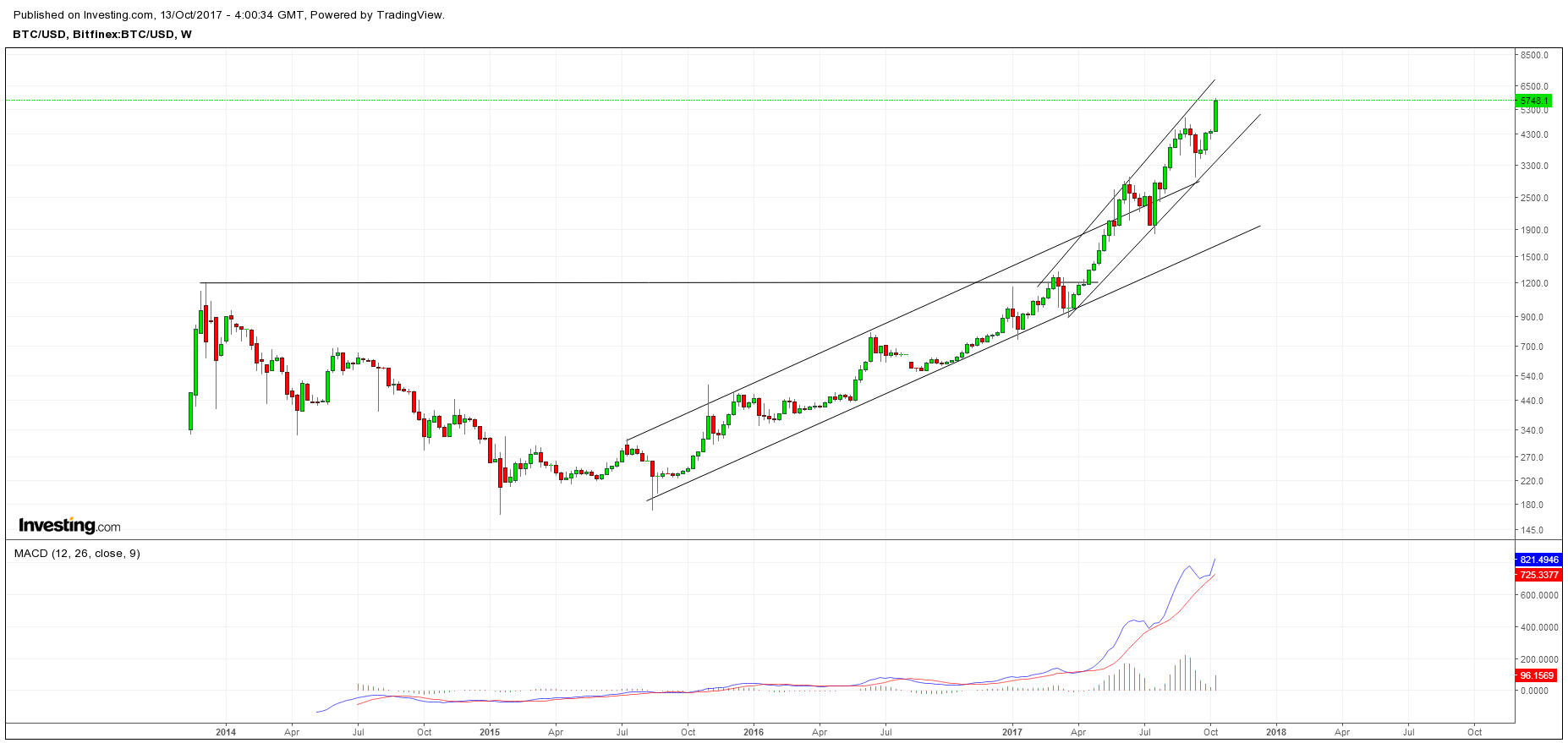
Task: Click the BTC/USD Bitfinex symbol title
Action: (x=102, y=35)
